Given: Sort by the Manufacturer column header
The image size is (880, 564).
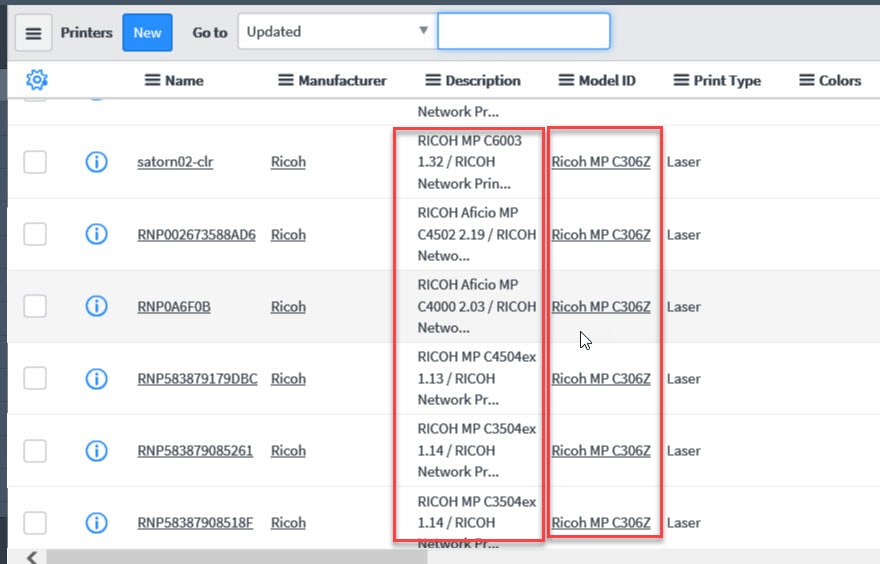Looking at the screenshot, I should [x=342, y=81].
